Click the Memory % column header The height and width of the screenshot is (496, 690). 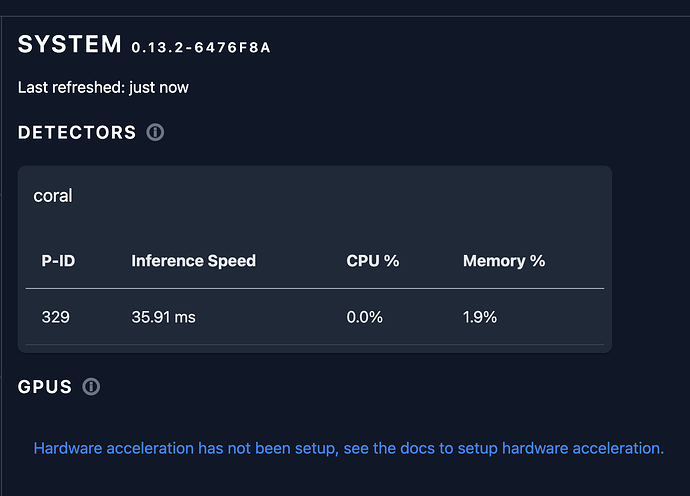coord(503,261)
